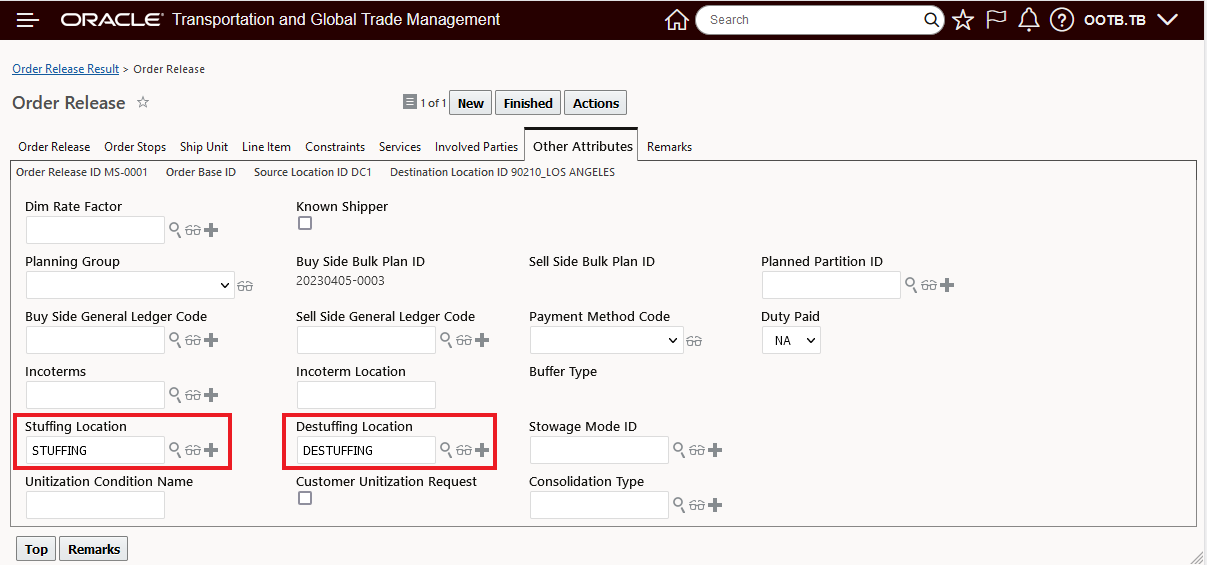Enable Customer Unitization Request checkbox

305,498
